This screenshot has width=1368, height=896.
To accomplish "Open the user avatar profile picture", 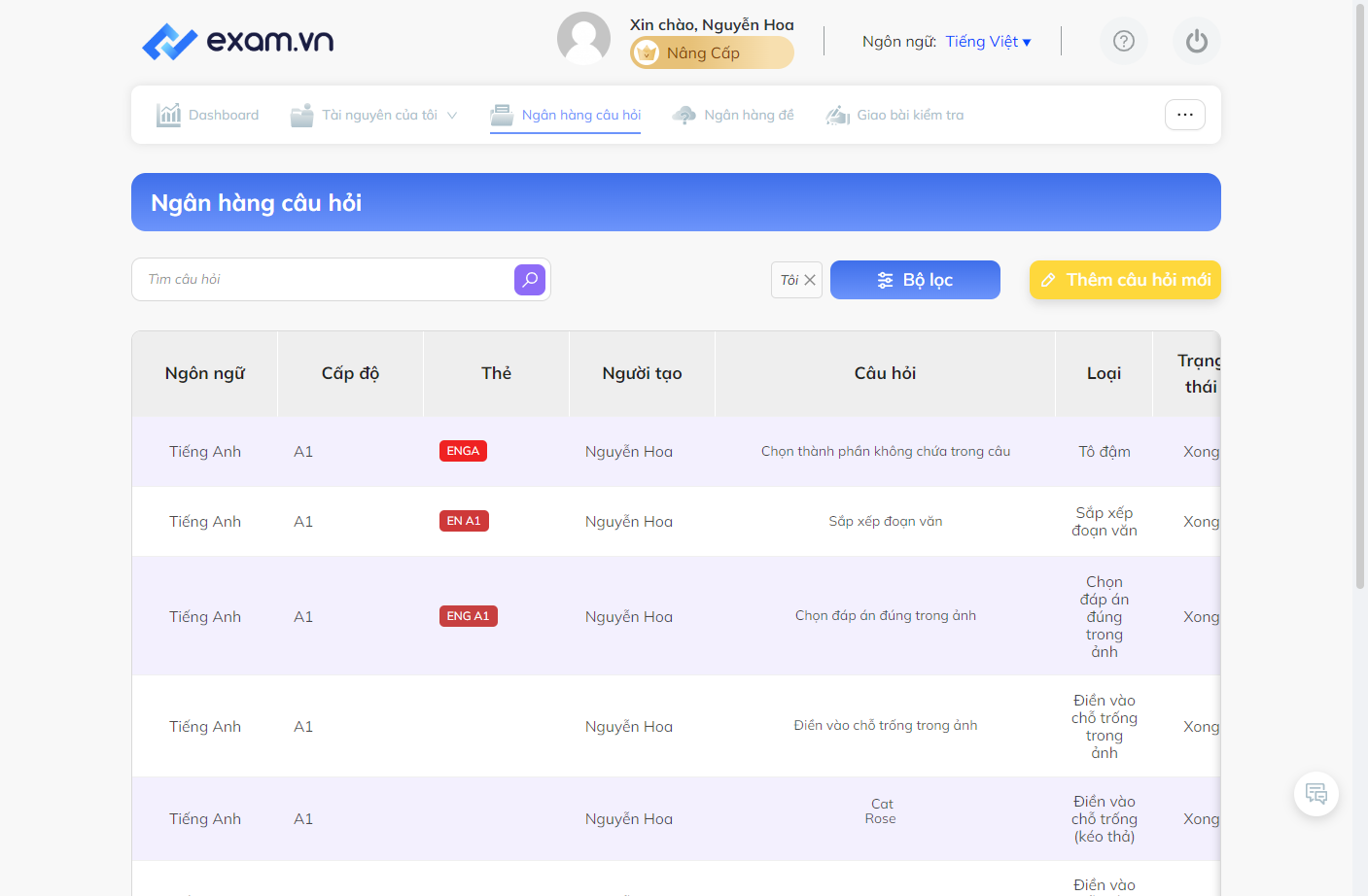I will pyautogui.click(x=583, y=39).
